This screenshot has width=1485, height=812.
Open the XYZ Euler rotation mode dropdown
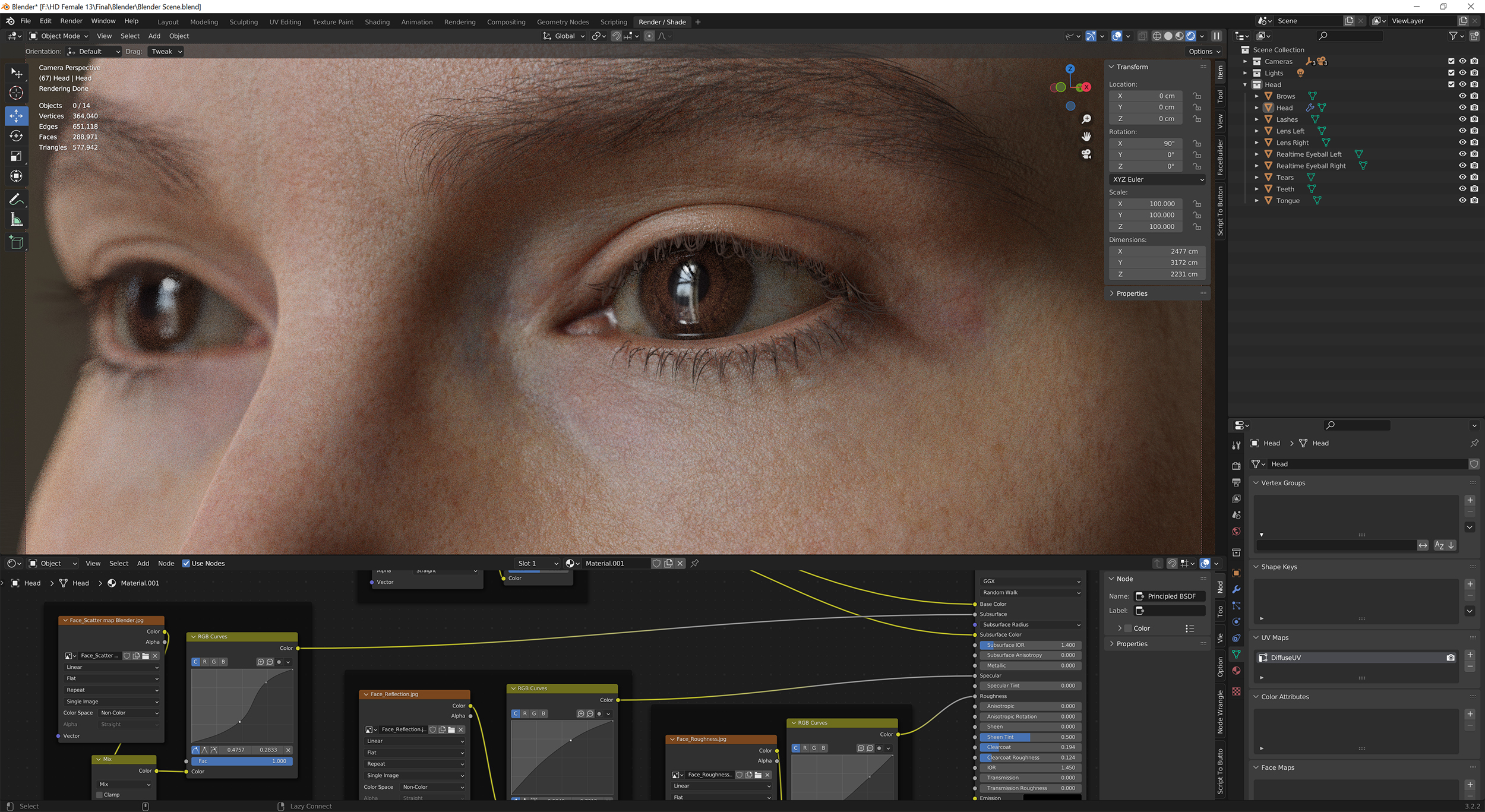[x=1157, y=179]
